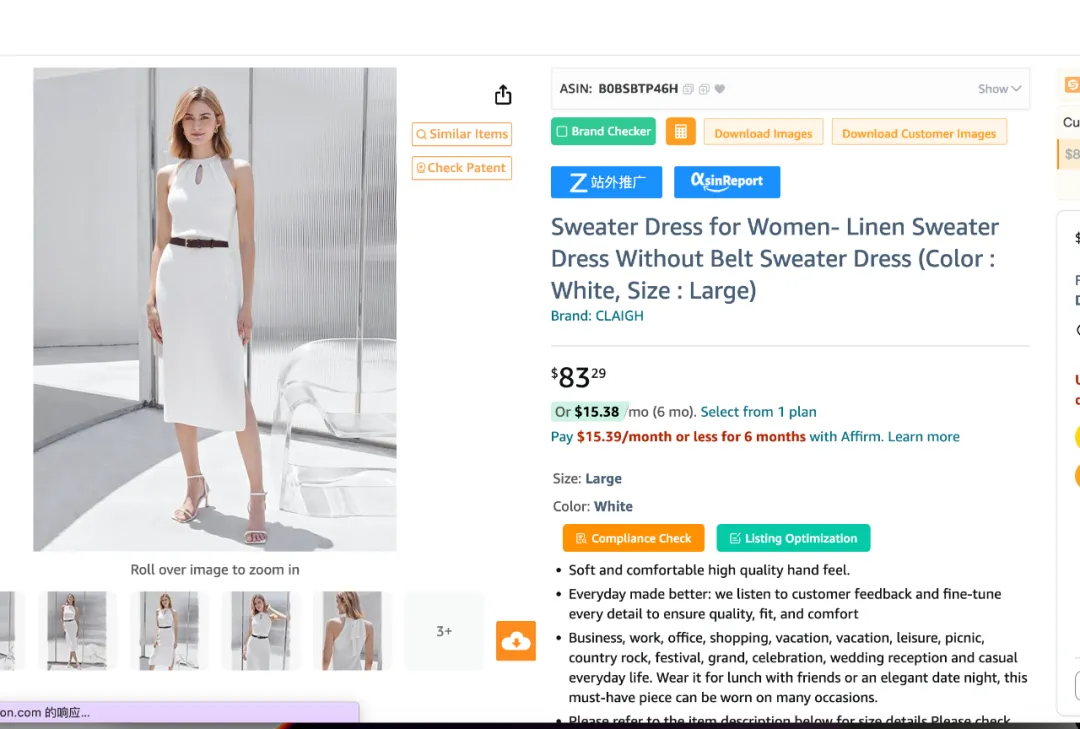
Task: Click Download Customer Images button
Action: (919, 133)
